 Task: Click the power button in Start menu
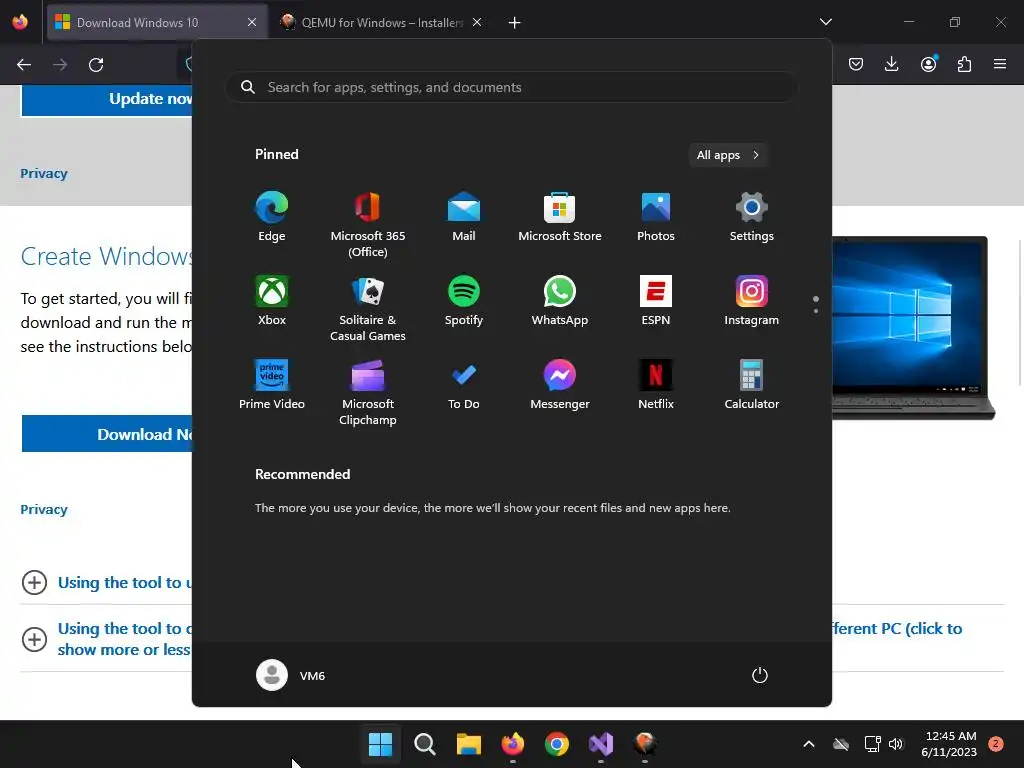point(760,675)
